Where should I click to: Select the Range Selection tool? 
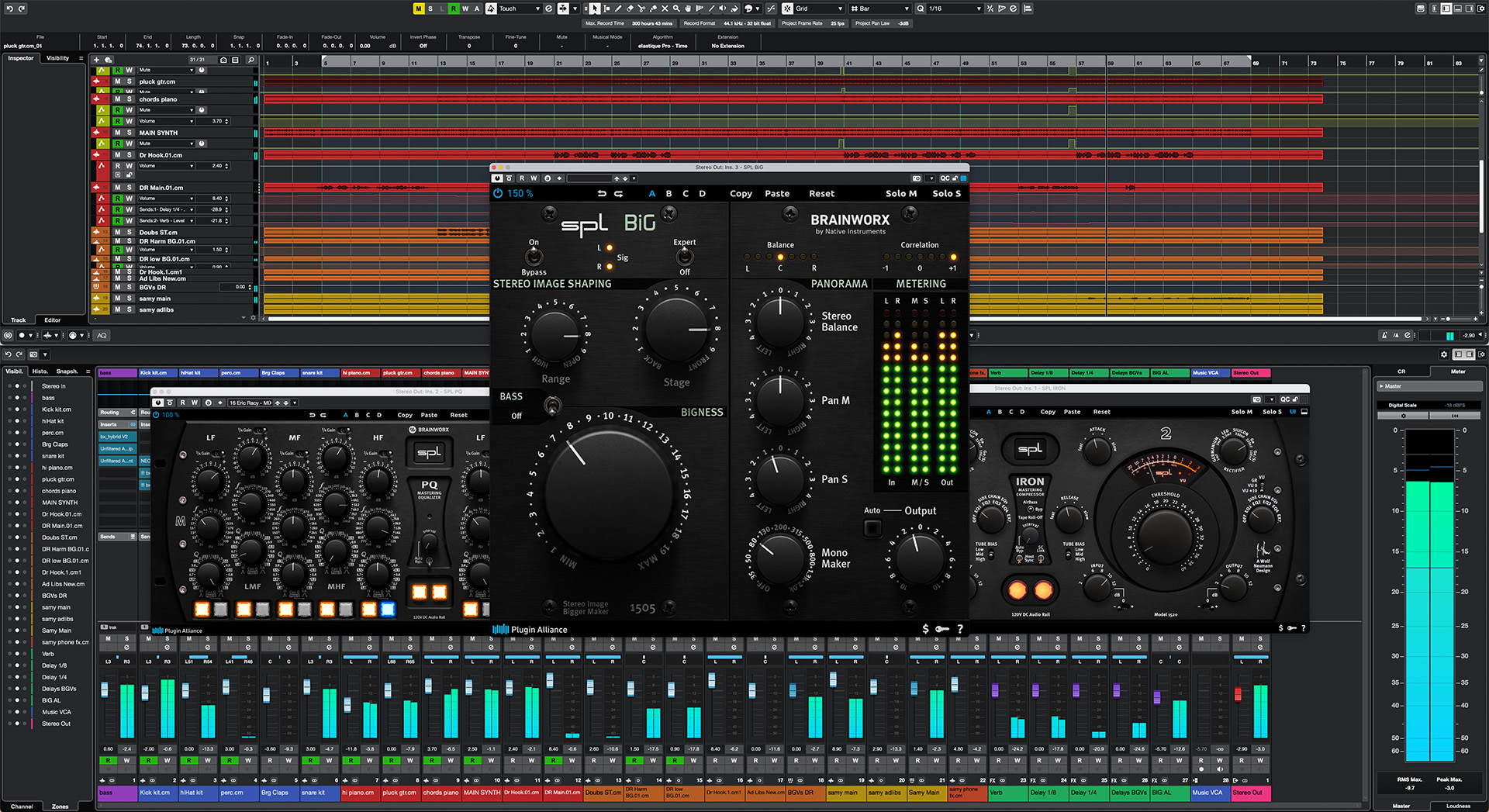pos(606,9)
